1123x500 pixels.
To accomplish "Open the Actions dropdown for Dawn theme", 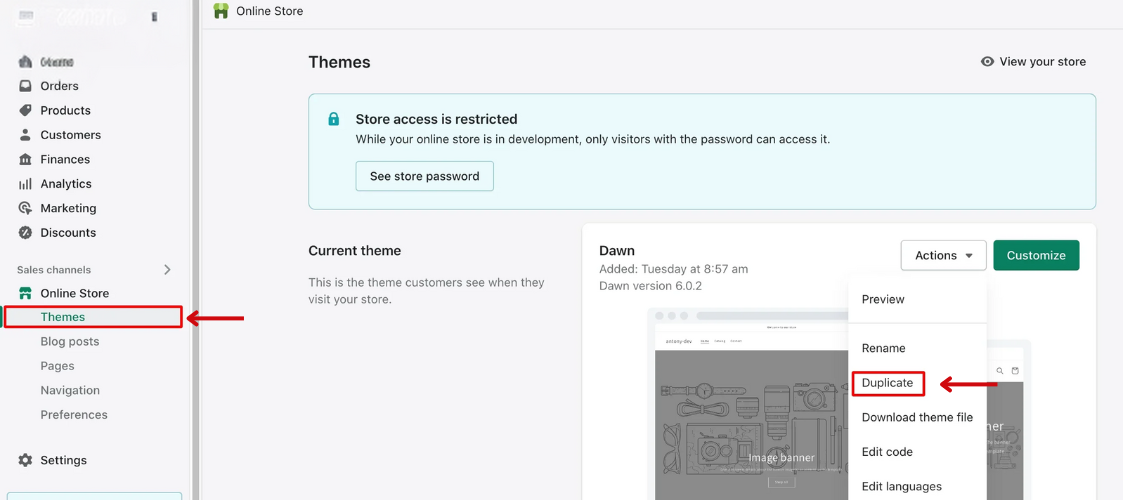I will click(943, 255).
